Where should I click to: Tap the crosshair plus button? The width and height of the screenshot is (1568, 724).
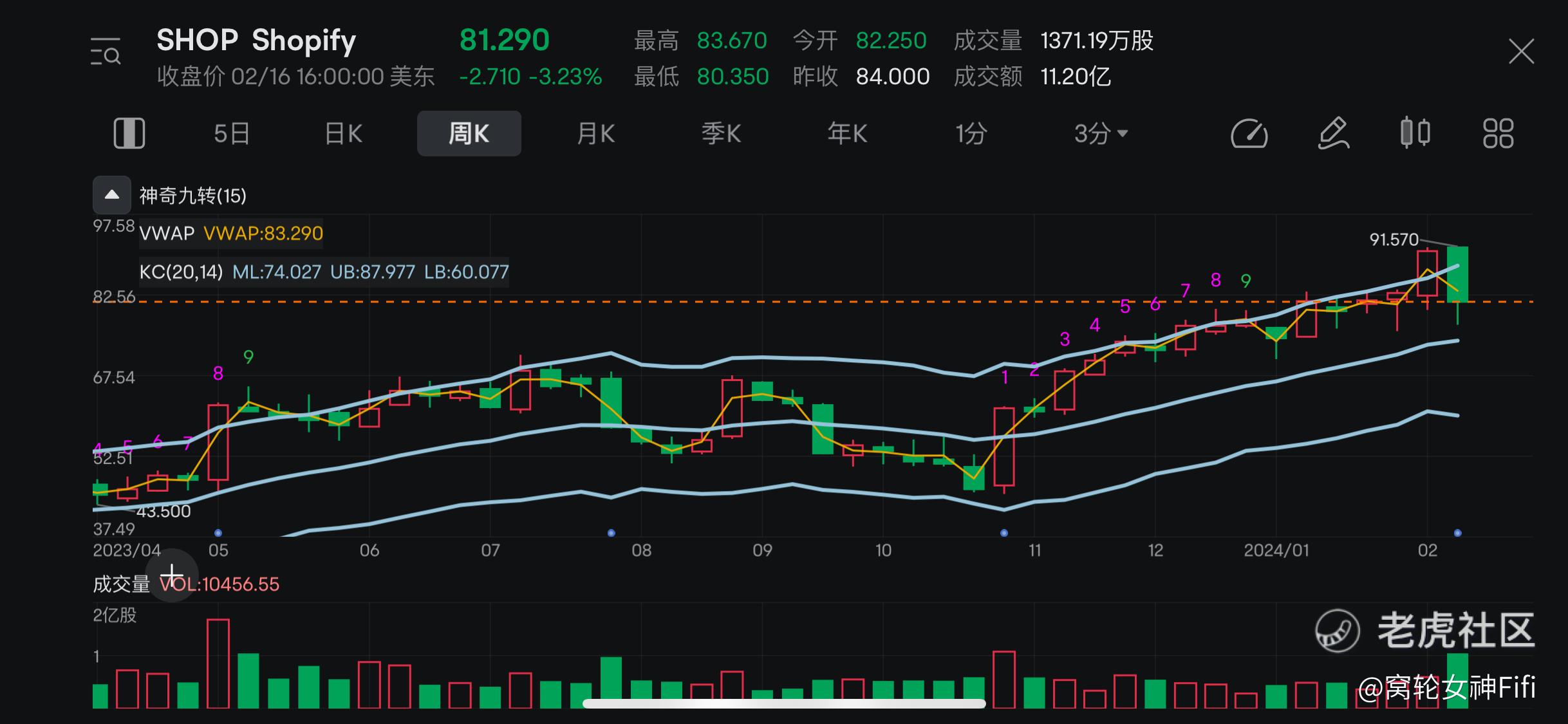coord(172,575)
